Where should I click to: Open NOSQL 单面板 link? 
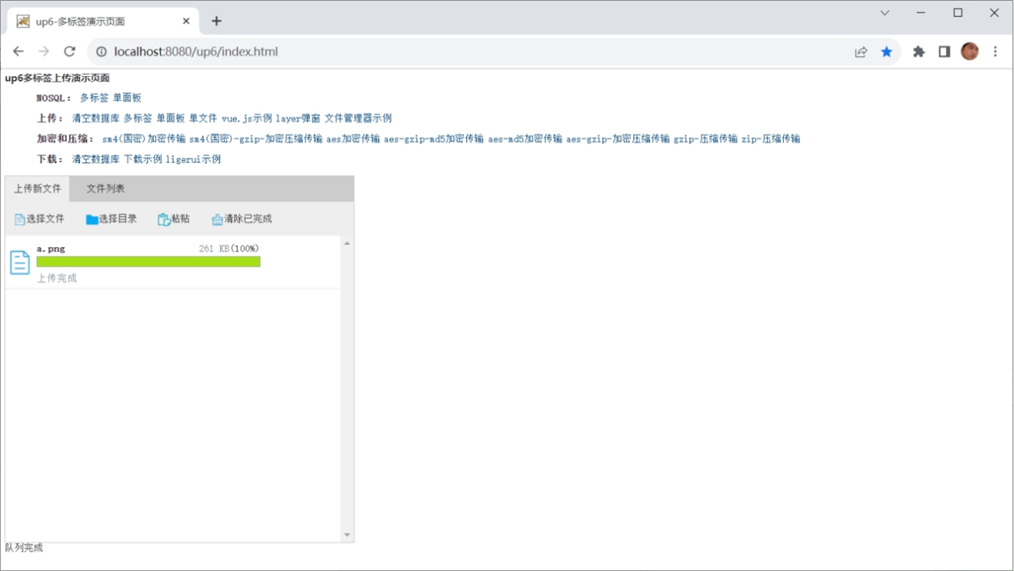click(x=127, y=98)
